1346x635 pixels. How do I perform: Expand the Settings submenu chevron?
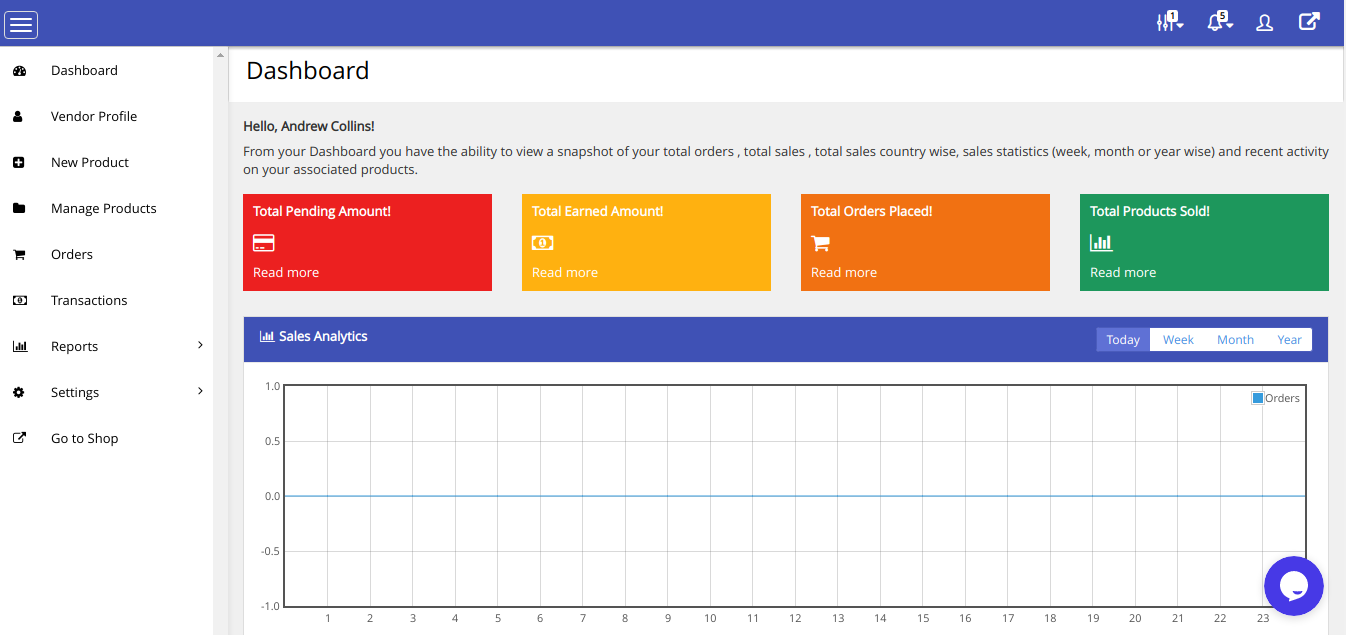(200, 391)
